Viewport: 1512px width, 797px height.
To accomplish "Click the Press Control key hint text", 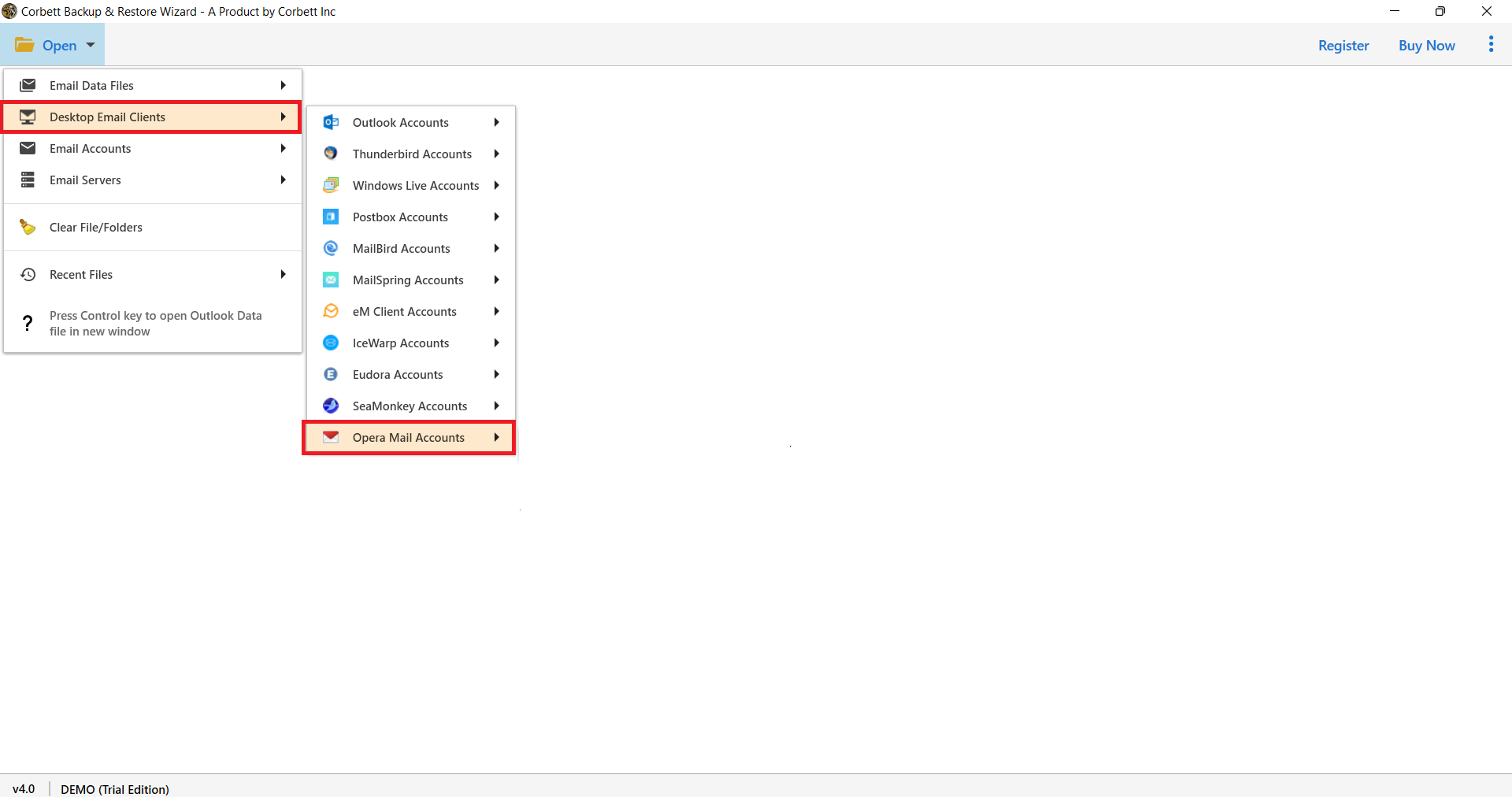I will point(156,323).
